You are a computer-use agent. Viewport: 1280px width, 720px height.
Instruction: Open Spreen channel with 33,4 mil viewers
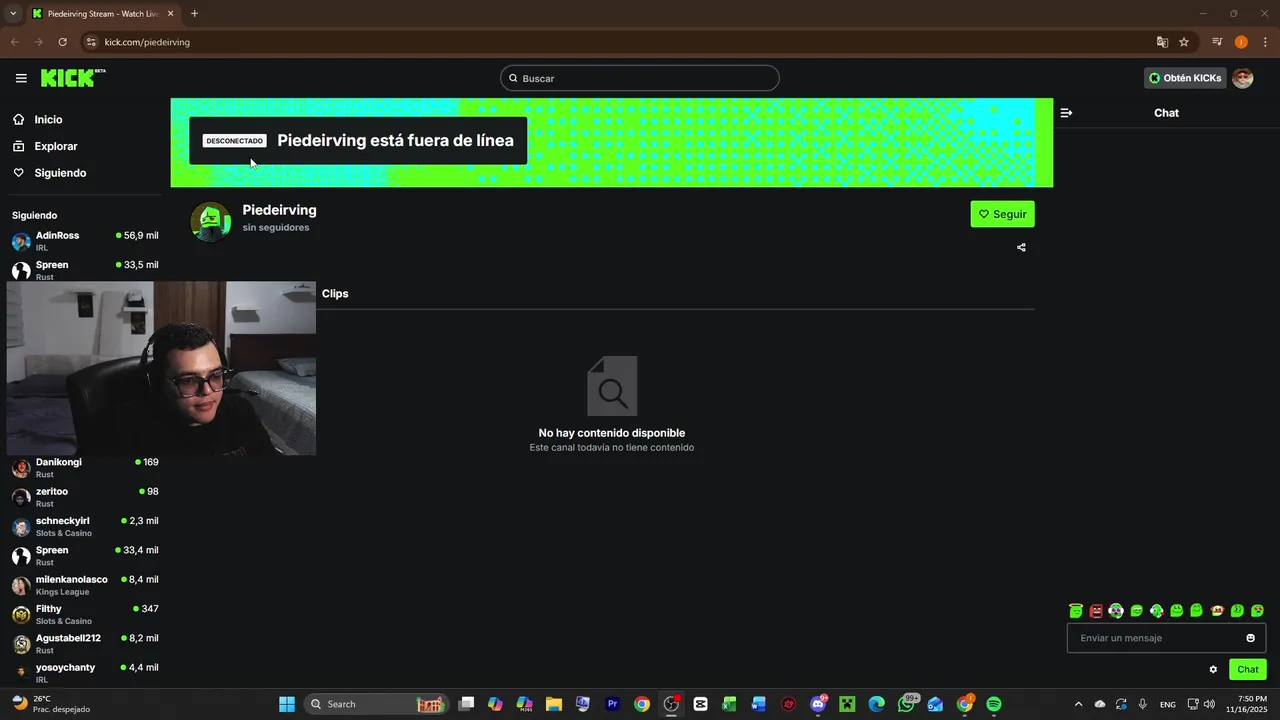[x=85, y=556]
